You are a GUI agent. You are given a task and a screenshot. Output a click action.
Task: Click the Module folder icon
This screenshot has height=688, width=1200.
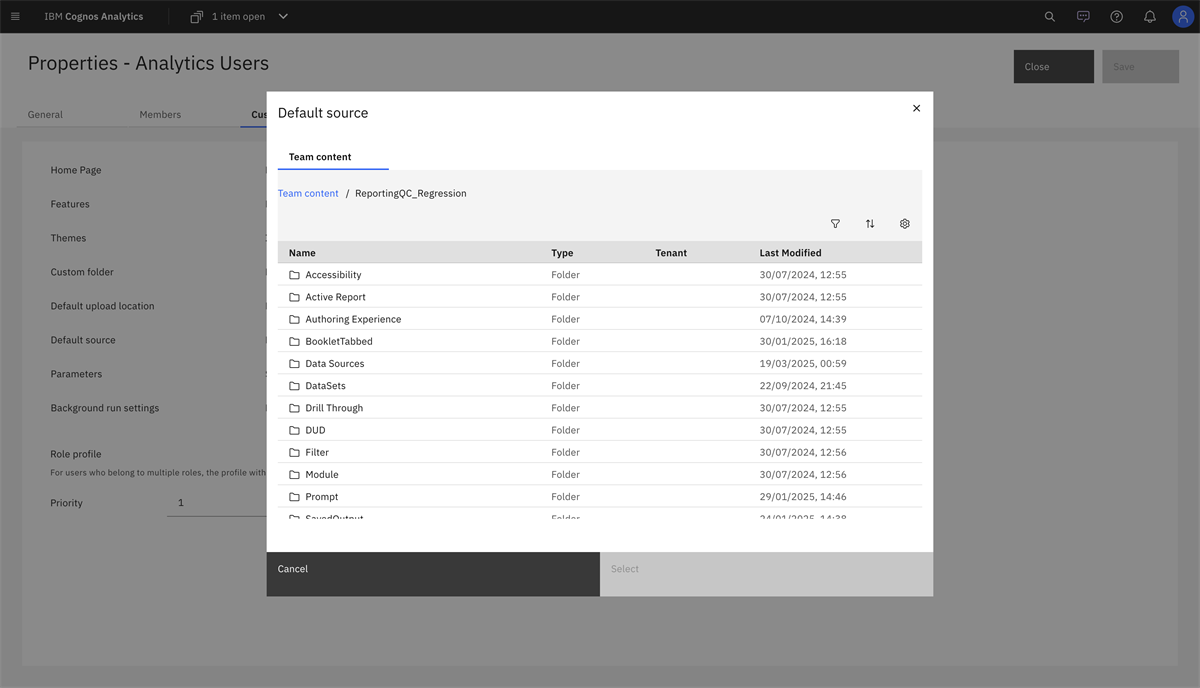(295, 474)
